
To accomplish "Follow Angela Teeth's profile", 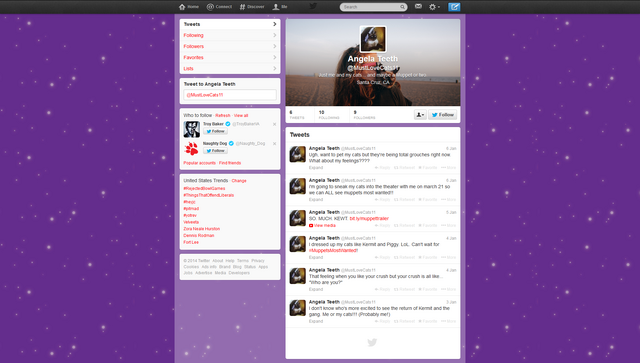I will pyautogui.click(x=442, y=115).
